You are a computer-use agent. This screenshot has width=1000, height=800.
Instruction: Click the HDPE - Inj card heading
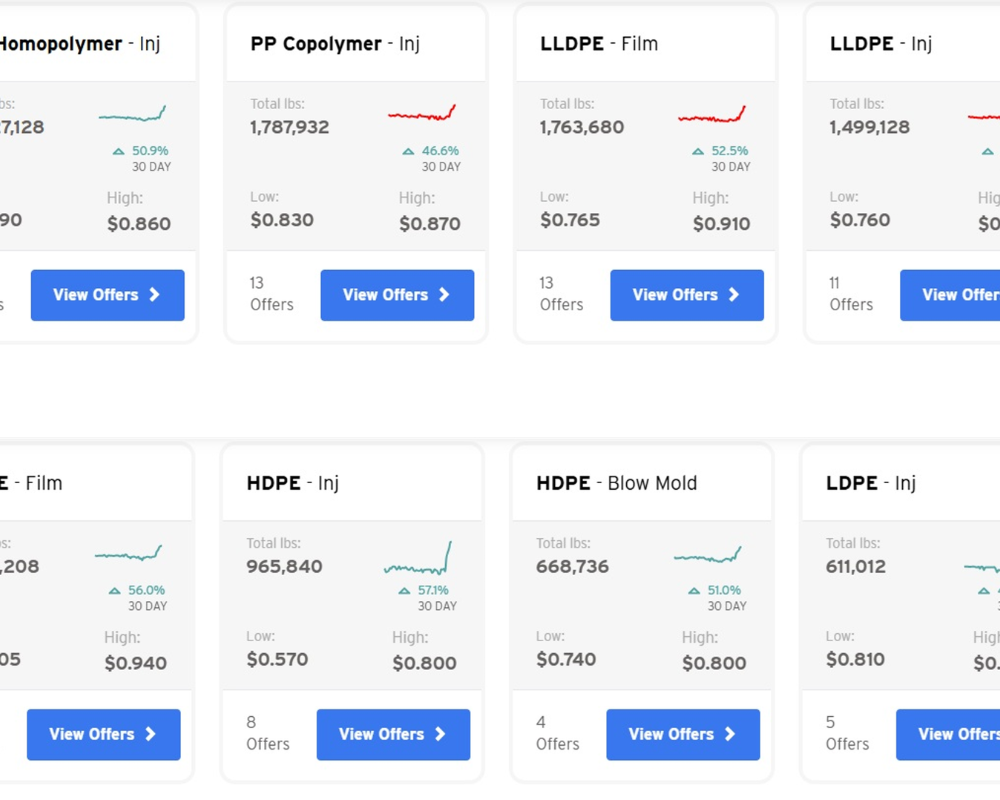(293, 483)
